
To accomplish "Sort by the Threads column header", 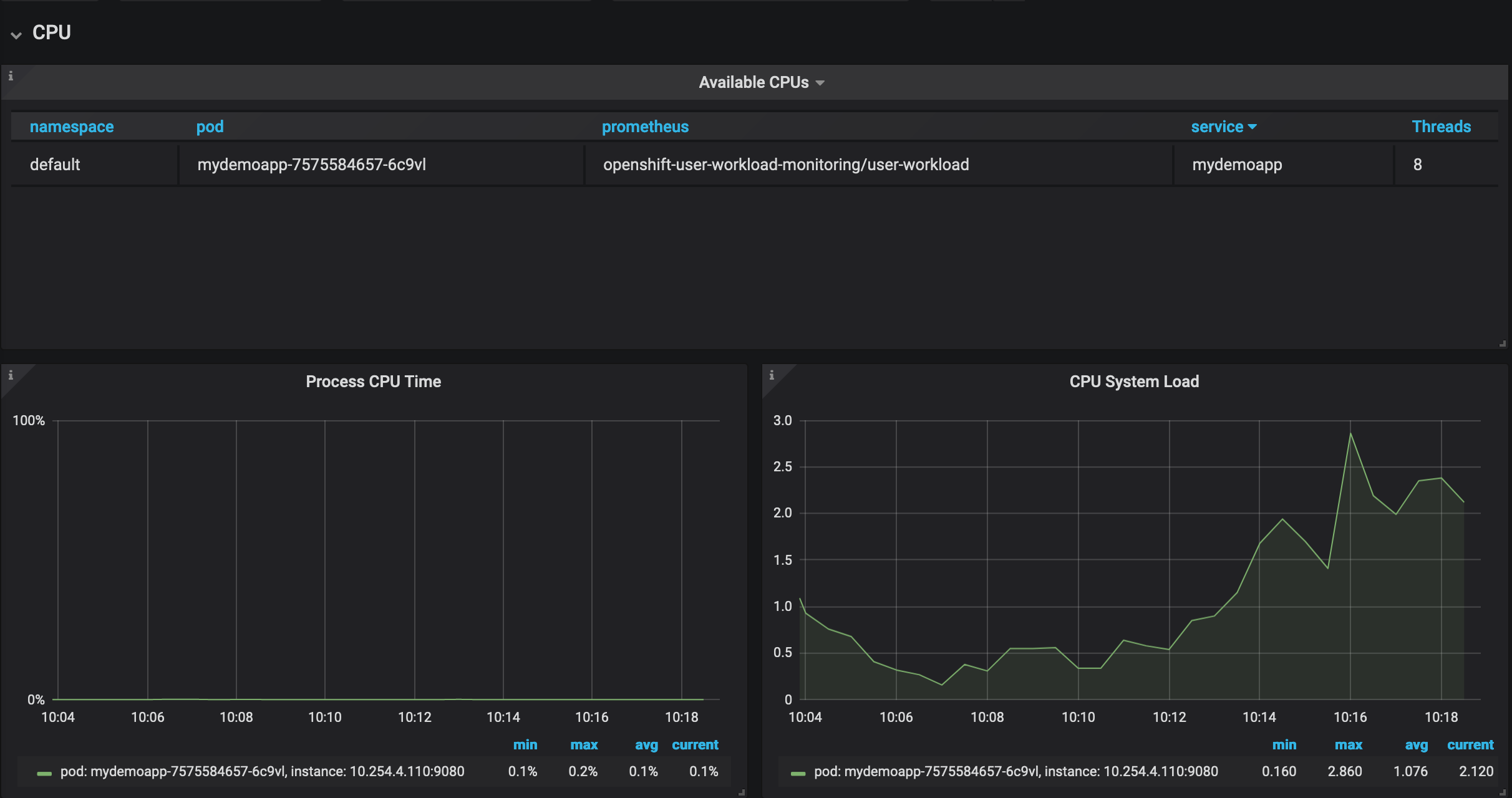I will (x=1441, y=127).
